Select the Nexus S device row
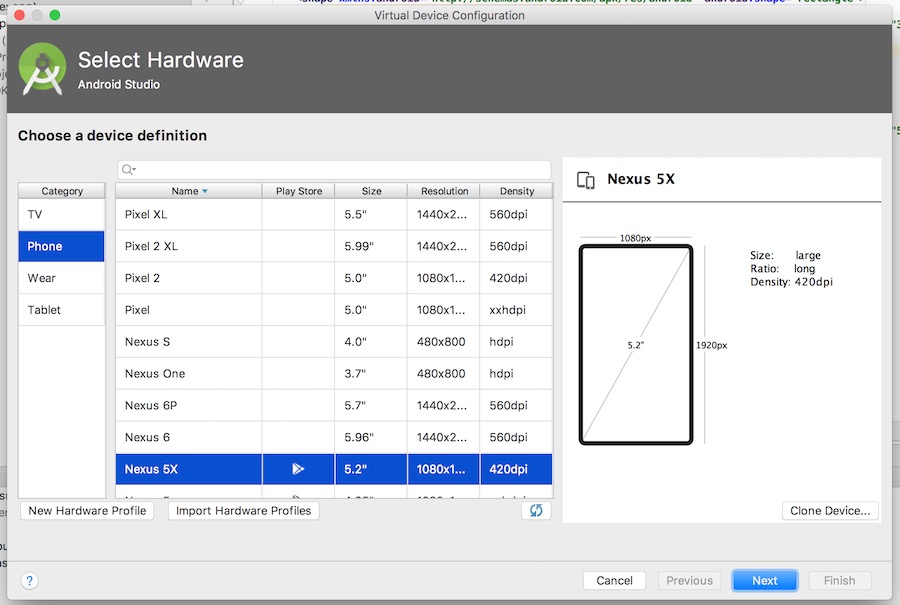Image resolution: width=900 pixels, height=605 pixels. pos(334,342)
